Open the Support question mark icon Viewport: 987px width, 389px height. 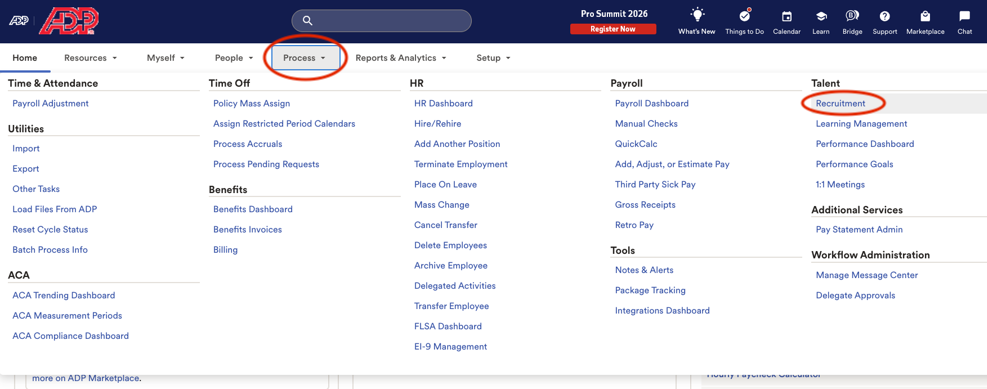(884, 16)
